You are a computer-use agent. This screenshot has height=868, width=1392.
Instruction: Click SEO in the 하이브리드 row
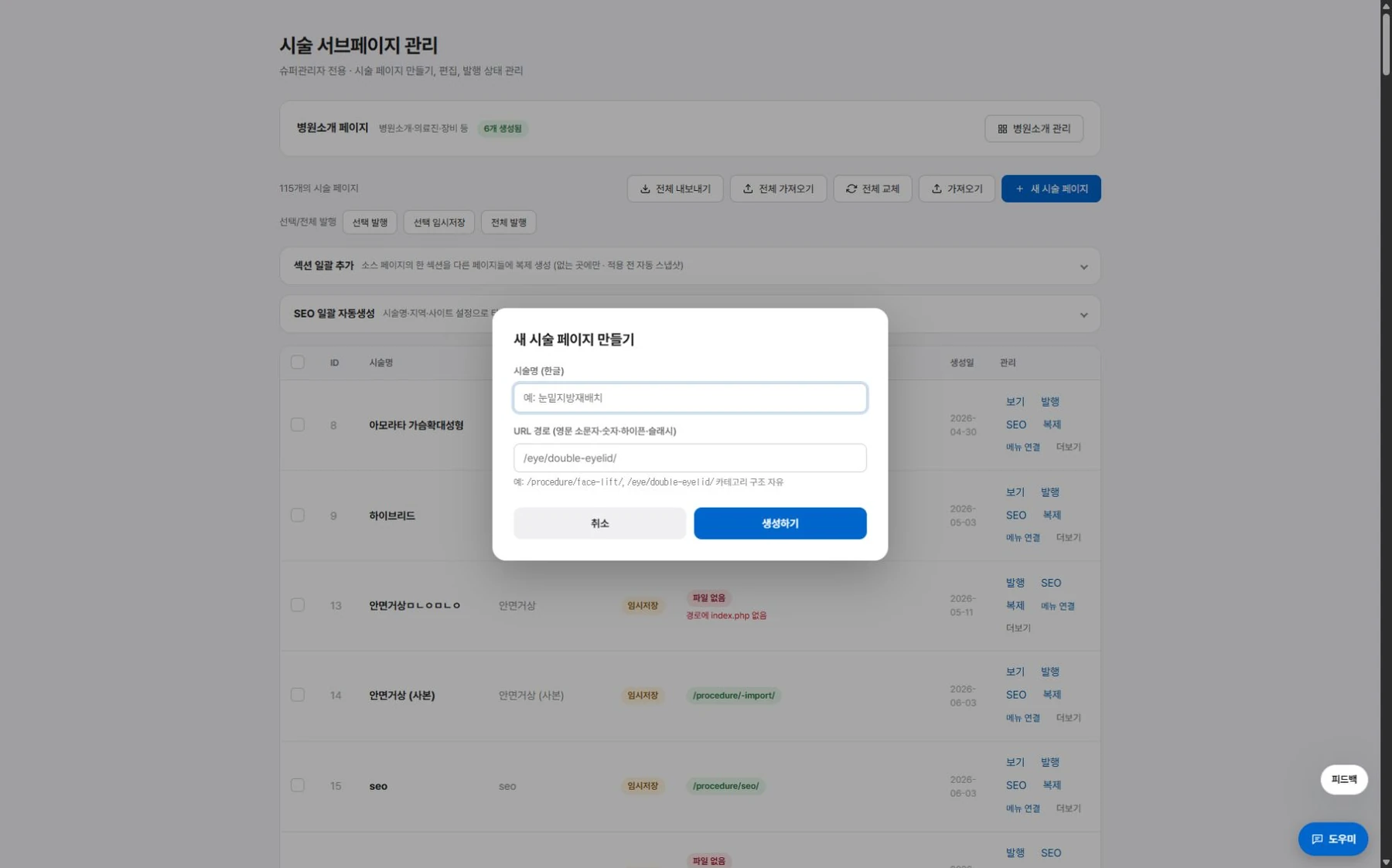pyautogui.click(x=1016, y=515)
